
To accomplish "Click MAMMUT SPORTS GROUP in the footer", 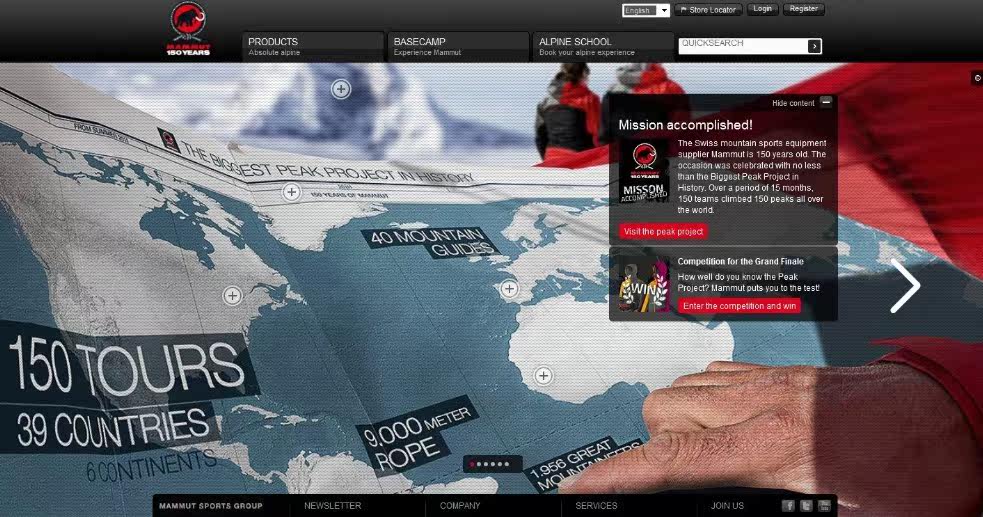I will (211, 506).
